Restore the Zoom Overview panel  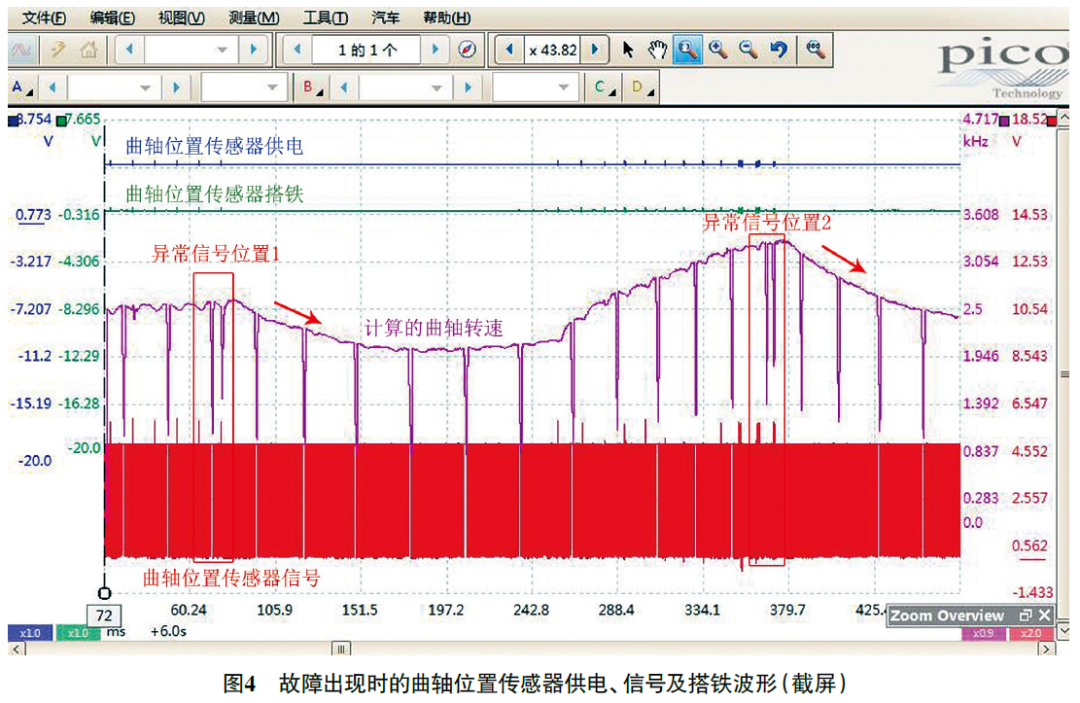pos(1026,615)
